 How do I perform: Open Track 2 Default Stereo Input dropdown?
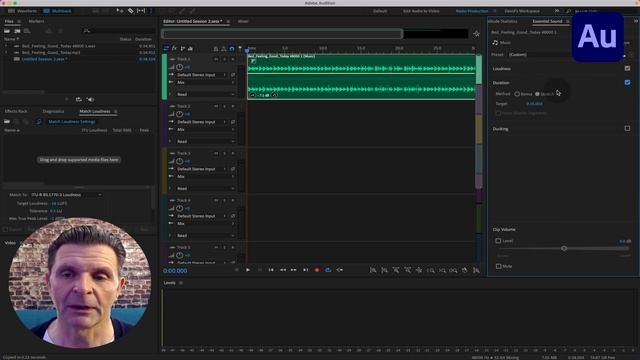pyautogui.click(x=202, y=122)
